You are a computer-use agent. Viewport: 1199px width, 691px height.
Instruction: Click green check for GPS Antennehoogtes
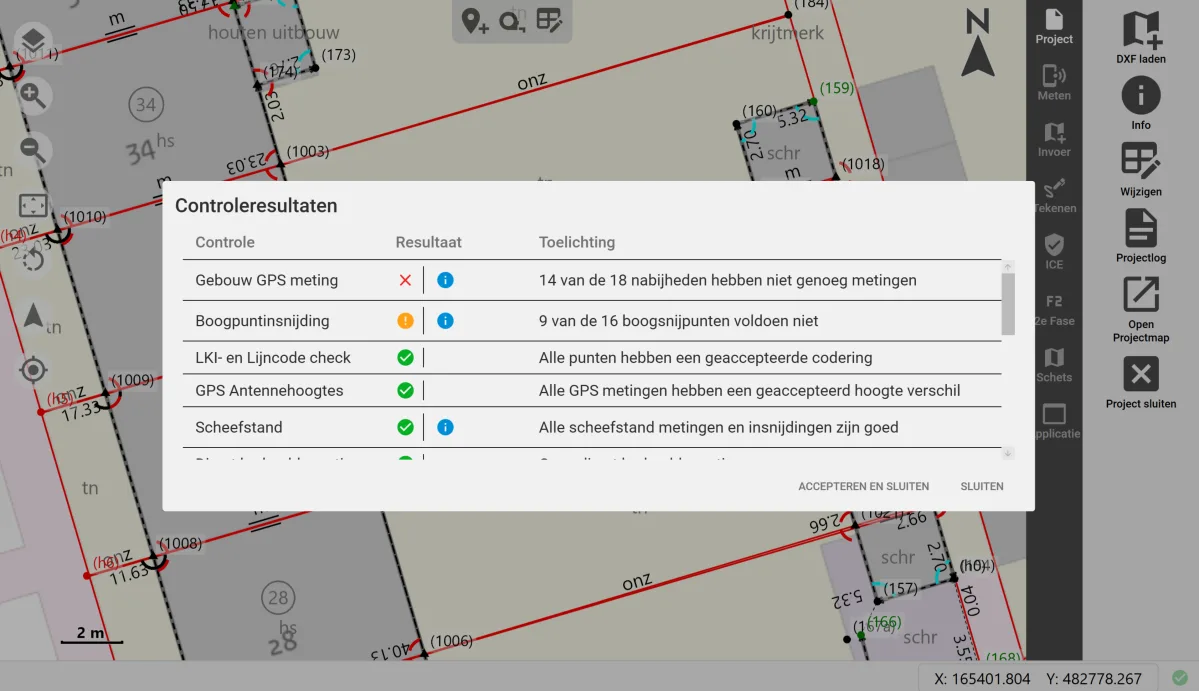(405, 390)
